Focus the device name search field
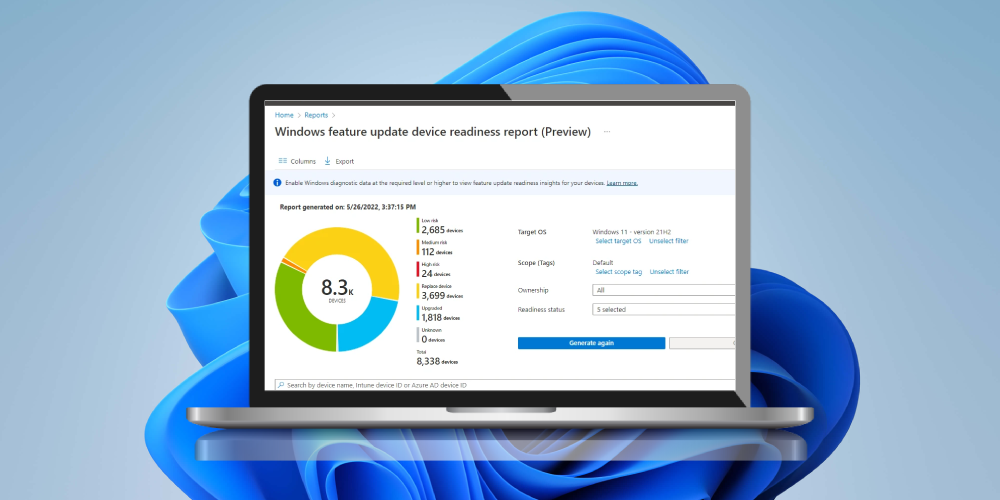This screenshot has width=1000, height=500. click(x=504, y=385)
